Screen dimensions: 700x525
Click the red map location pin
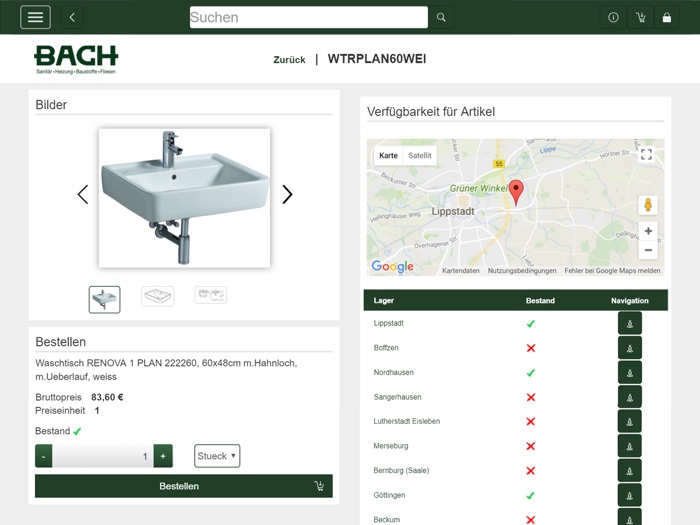pyautogui.click(x=516, y=193)
